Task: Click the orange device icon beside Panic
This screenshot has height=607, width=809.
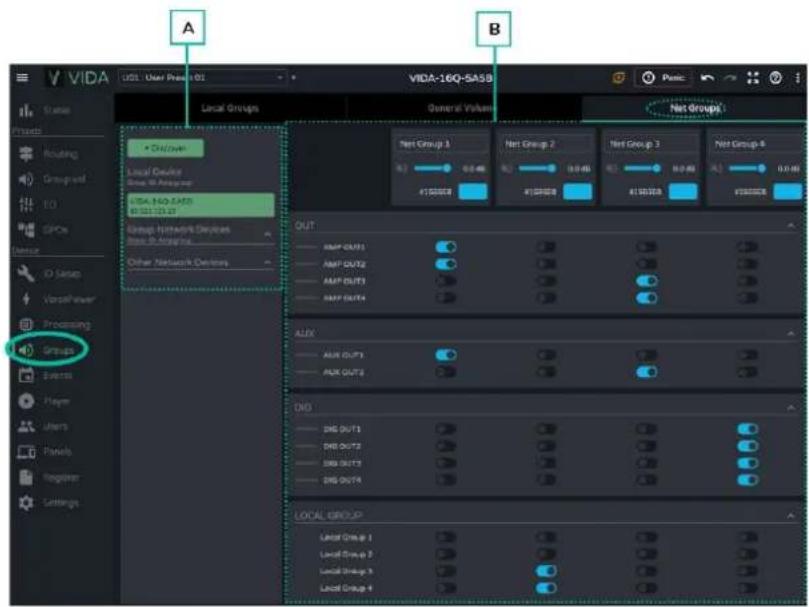Action: pos(618,78)
